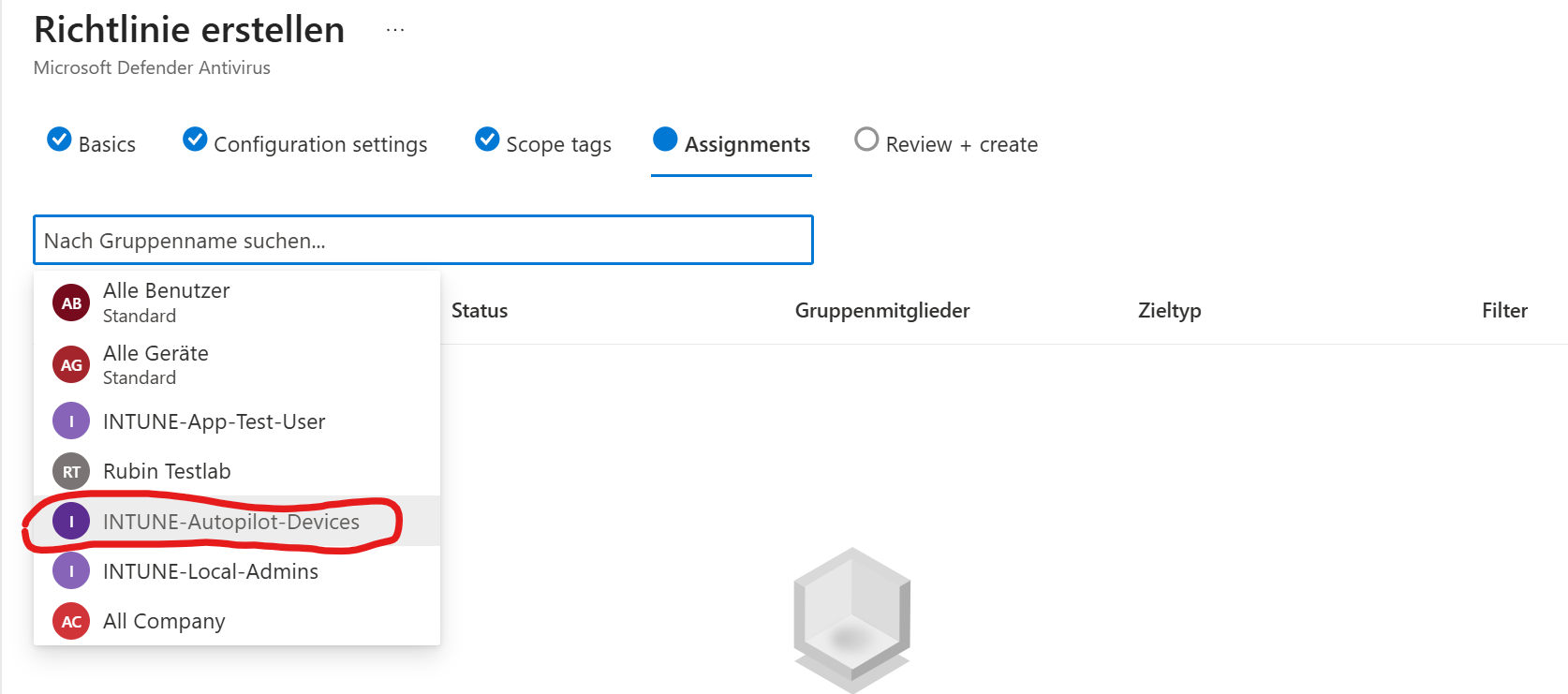Open the ellipsis menu beside Richtlinie erstellen
The height and width of the screenshot is (694, 1568).
point(395,30)
